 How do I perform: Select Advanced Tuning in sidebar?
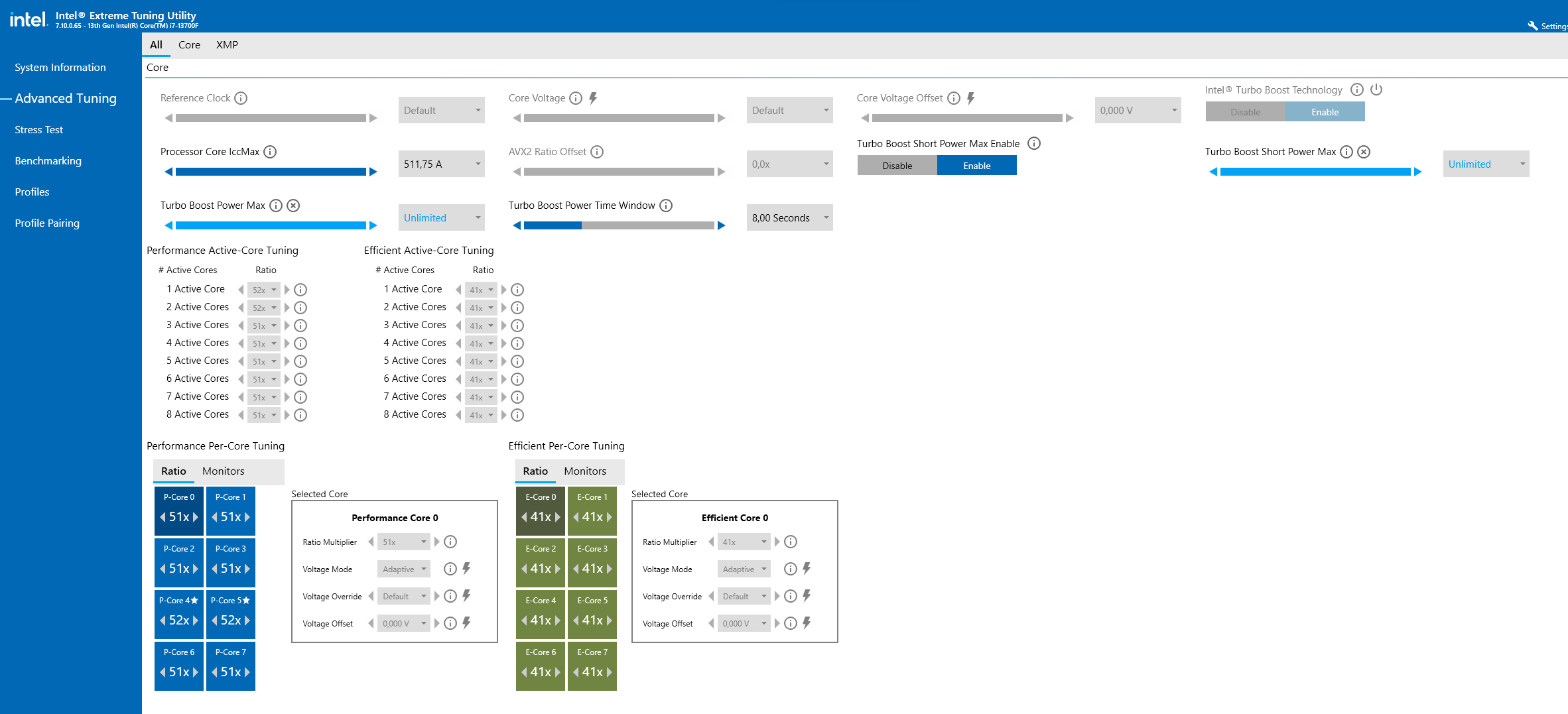pos(66,99)
